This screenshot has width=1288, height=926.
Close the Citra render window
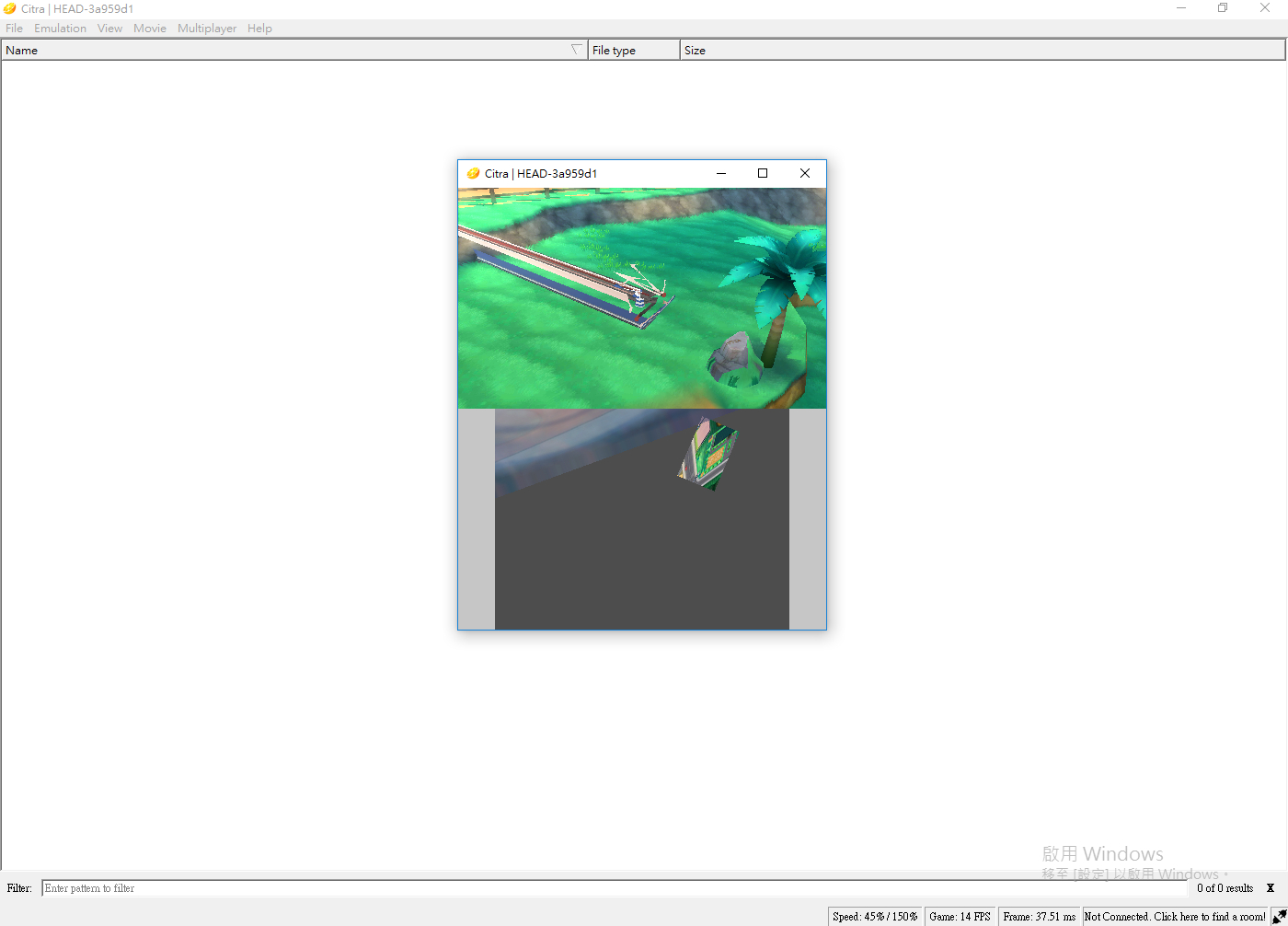(805, 173)
